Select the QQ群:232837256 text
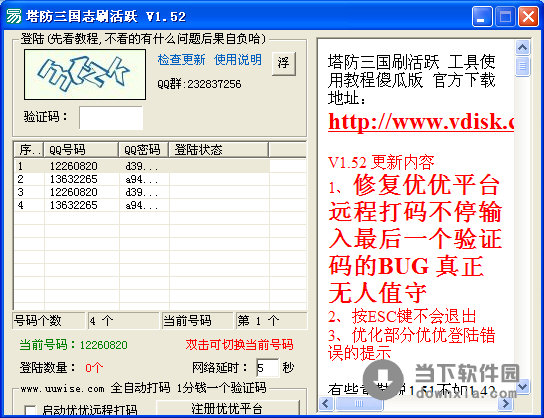 [199, 84]
